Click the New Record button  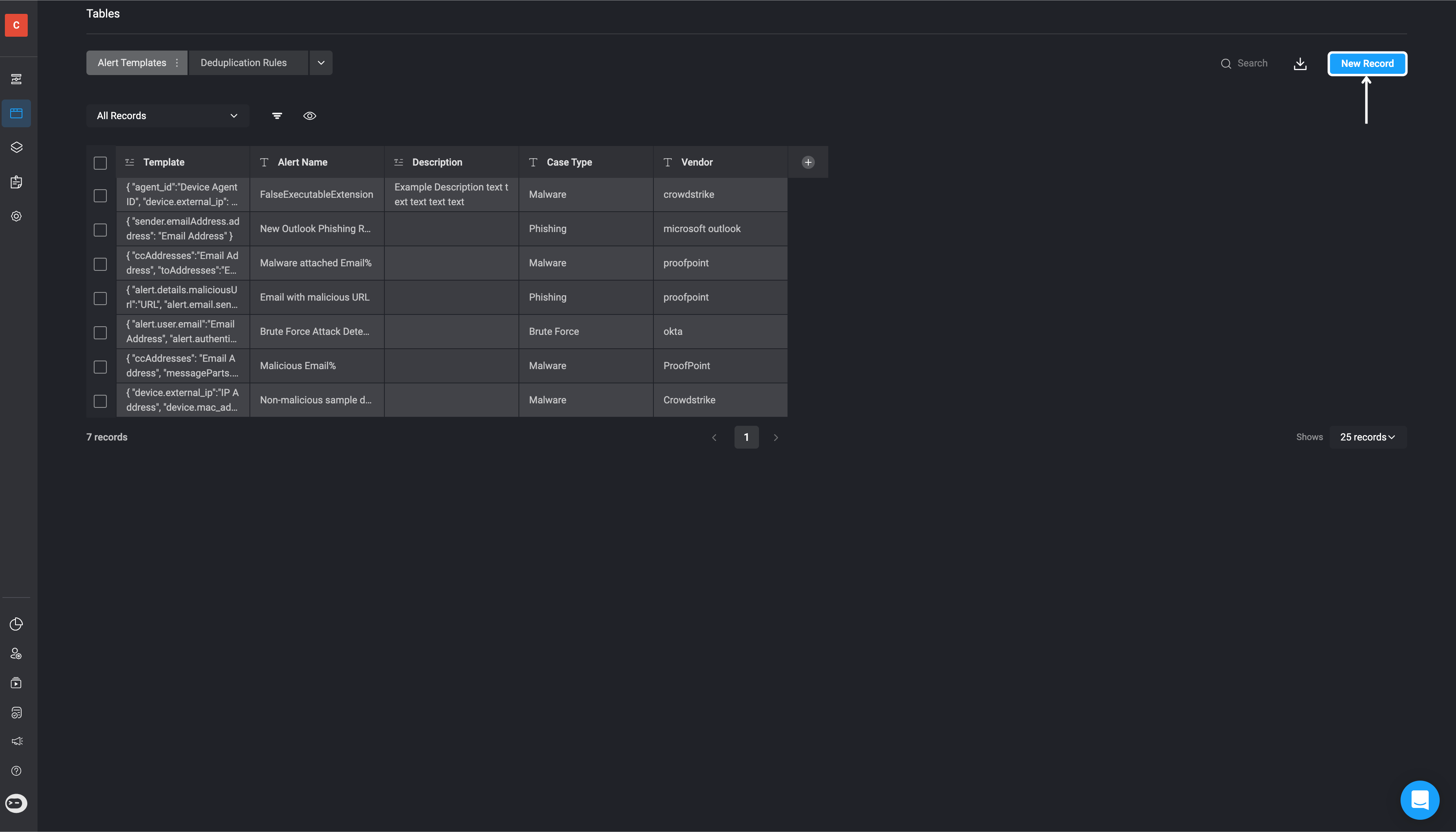coord(1367,64)
